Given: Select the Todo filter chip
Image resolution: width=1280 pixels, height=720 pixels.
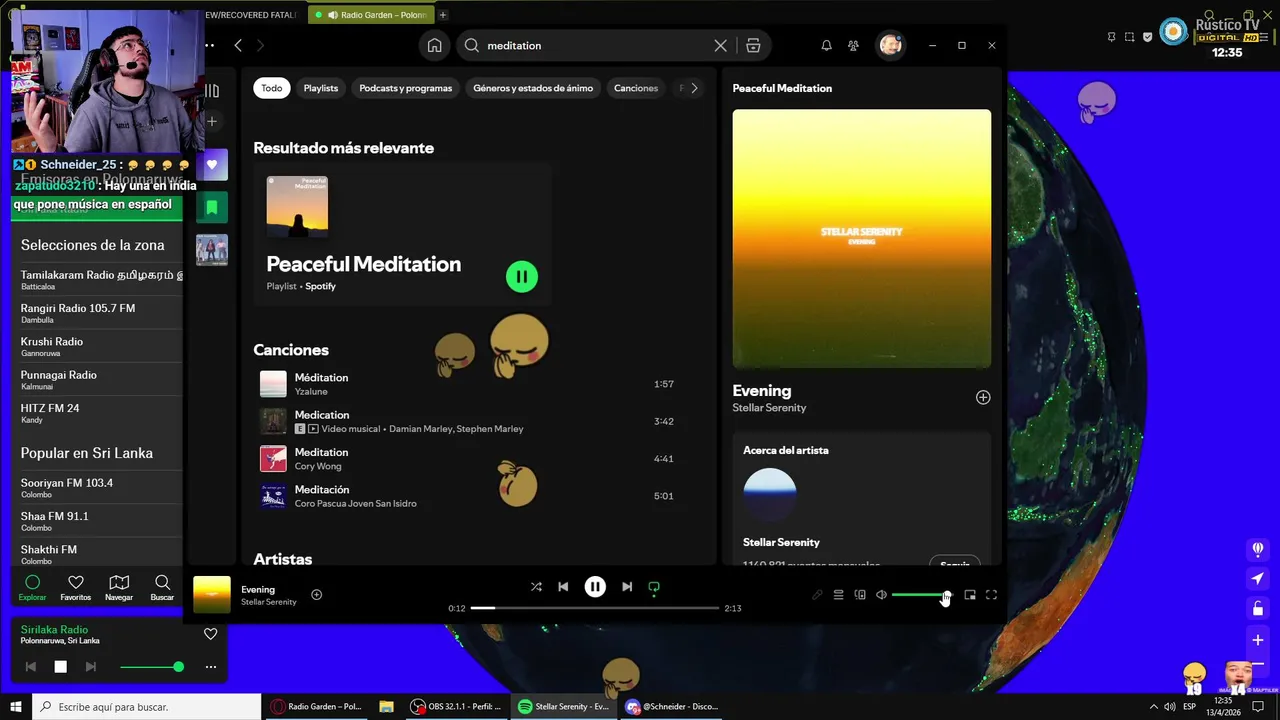Looking at the screenshot, I should (272, 88).
